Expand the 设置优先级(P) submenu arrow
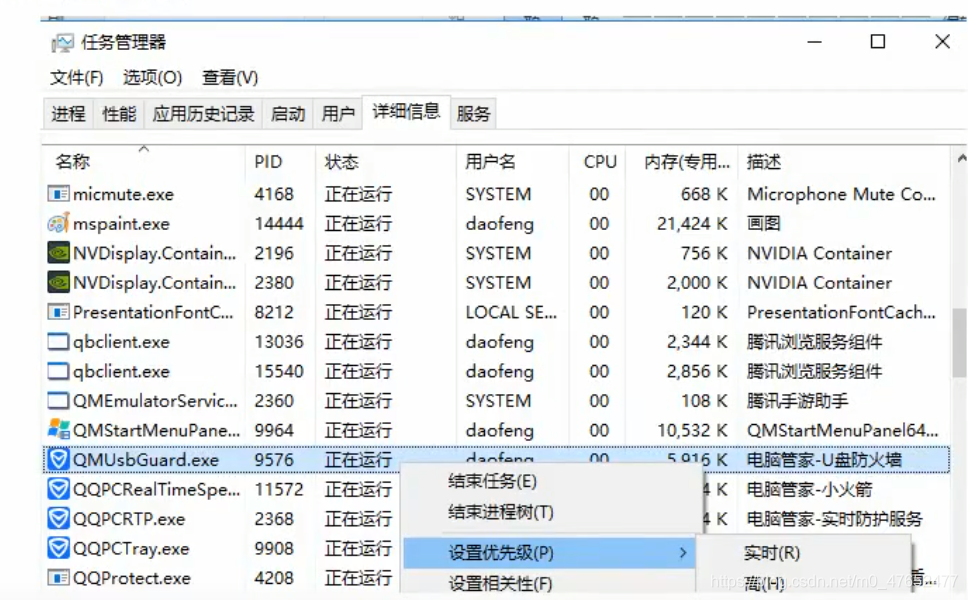968x600 pixels. point(682,552)
